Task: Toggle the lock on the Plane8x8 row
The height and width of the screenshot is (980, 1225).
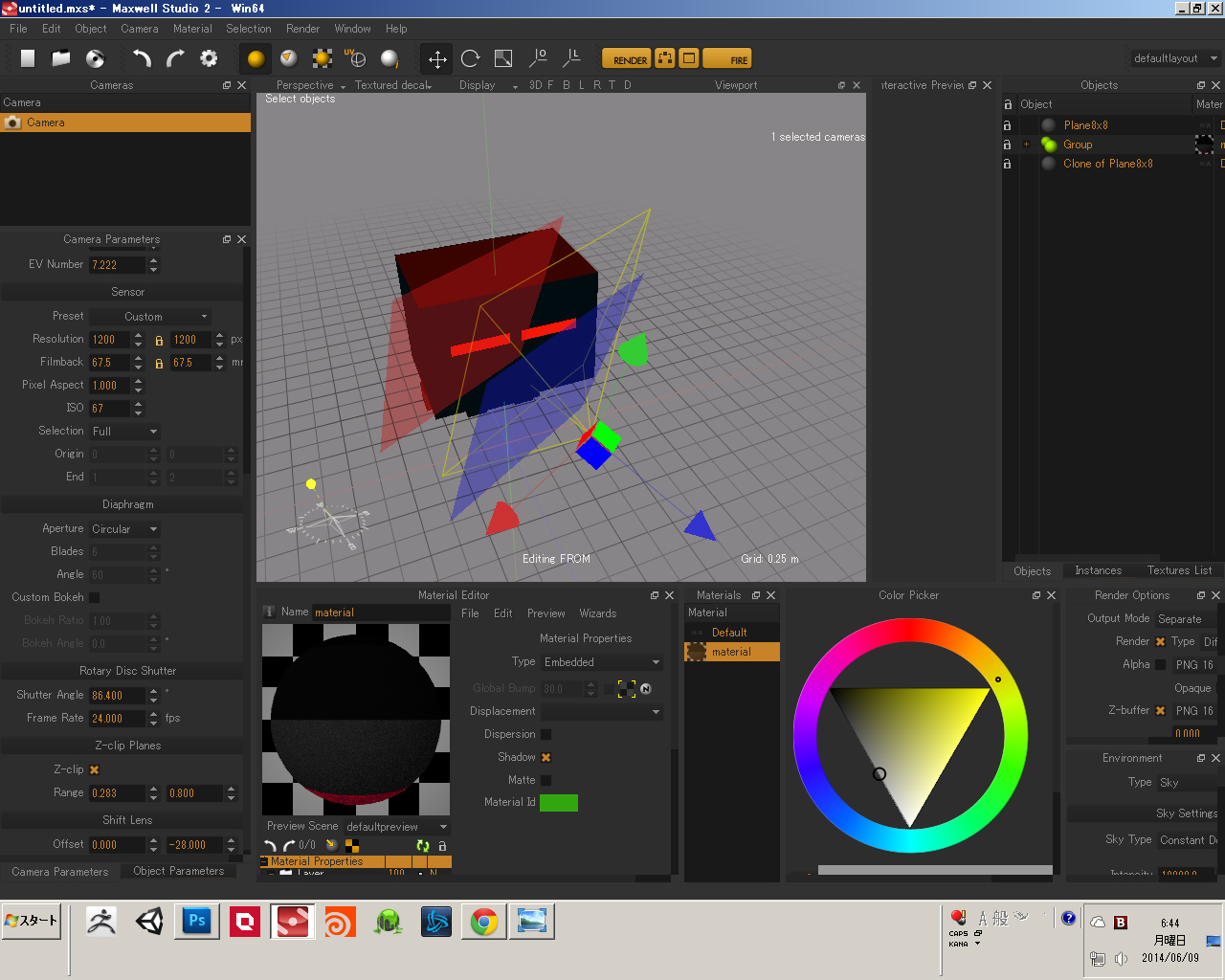Action: point(1007,125)
